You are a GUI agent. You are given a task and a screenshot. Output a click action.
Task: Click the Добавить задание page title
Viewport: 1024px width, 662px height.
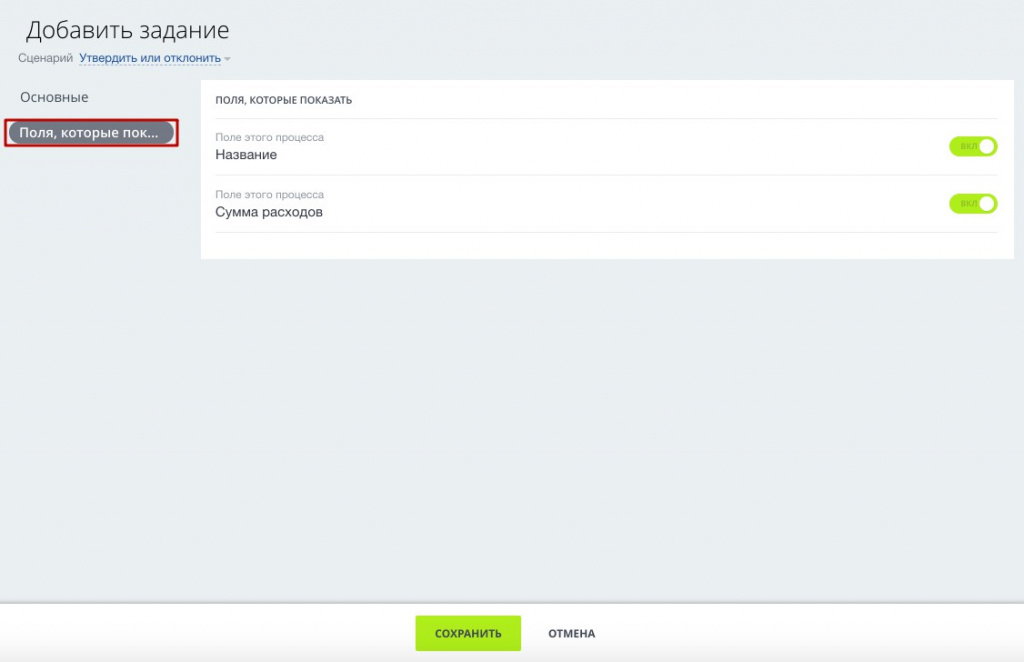point(127,30)
